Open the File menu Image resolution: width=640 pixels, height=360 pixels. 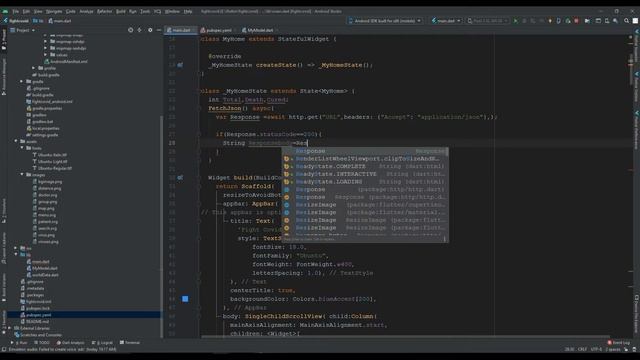coord(16,11)
